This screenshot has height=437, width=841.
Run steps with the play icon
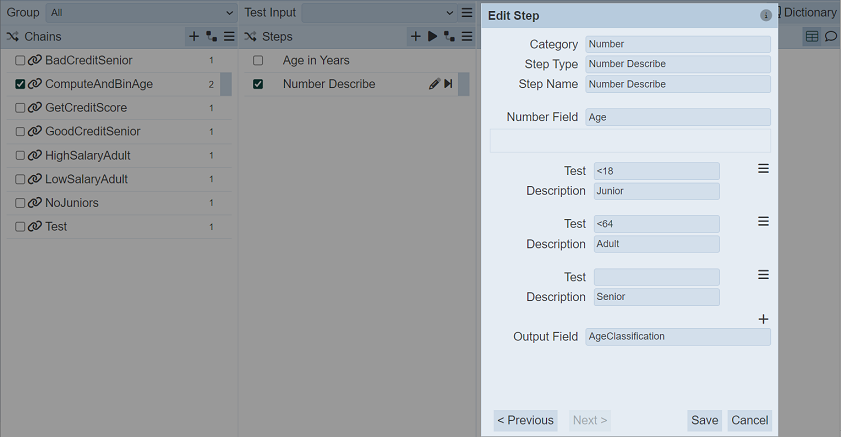tap(432, 36)
